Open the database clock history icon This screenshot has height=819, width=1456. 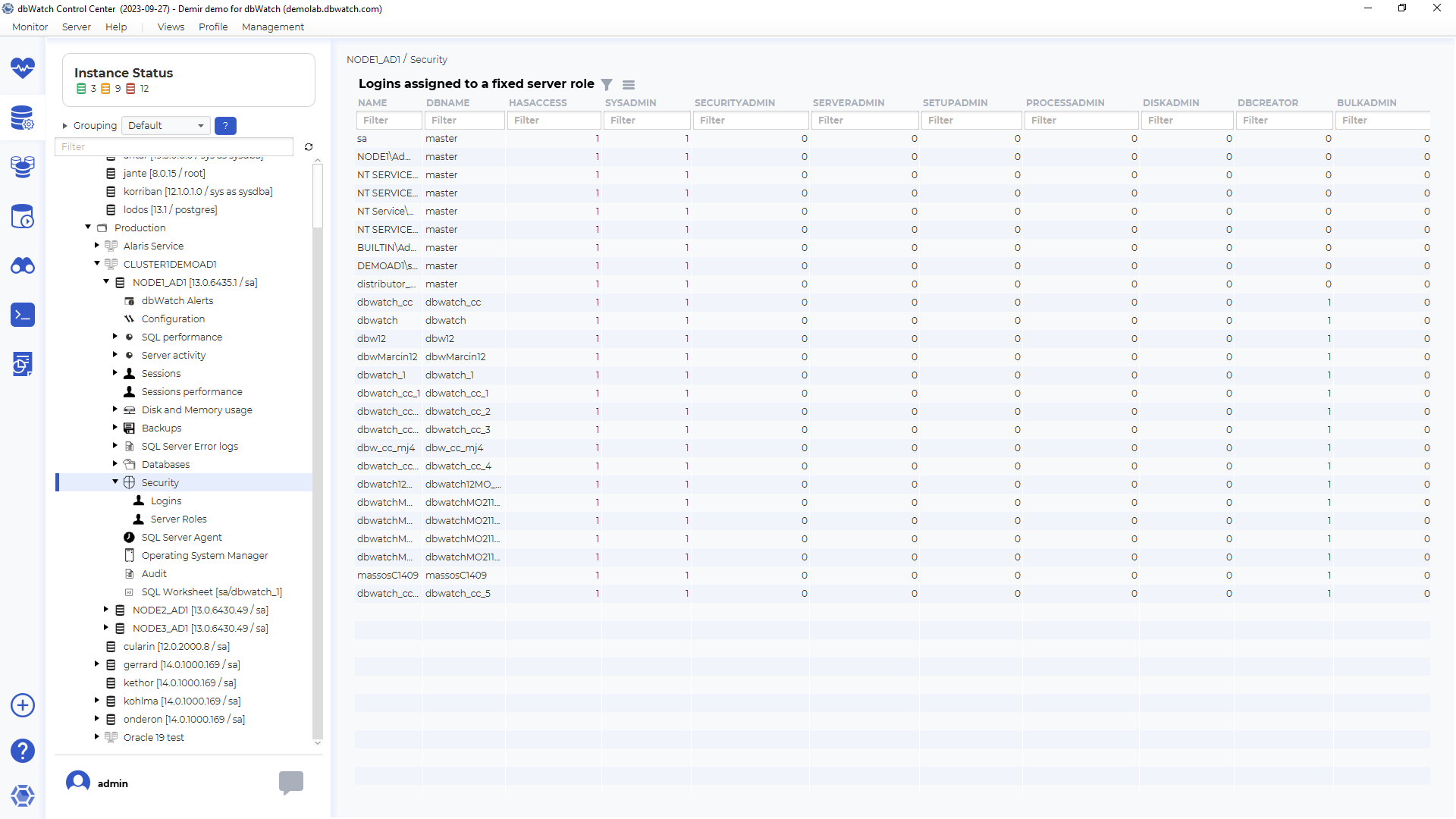coord(23,217)
